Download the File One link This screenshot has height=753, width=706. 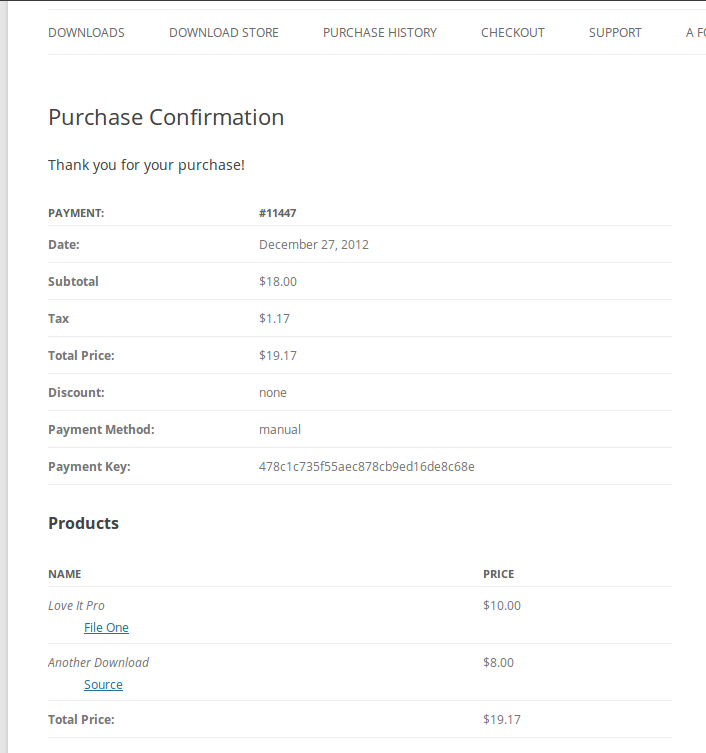click(106, 628)
